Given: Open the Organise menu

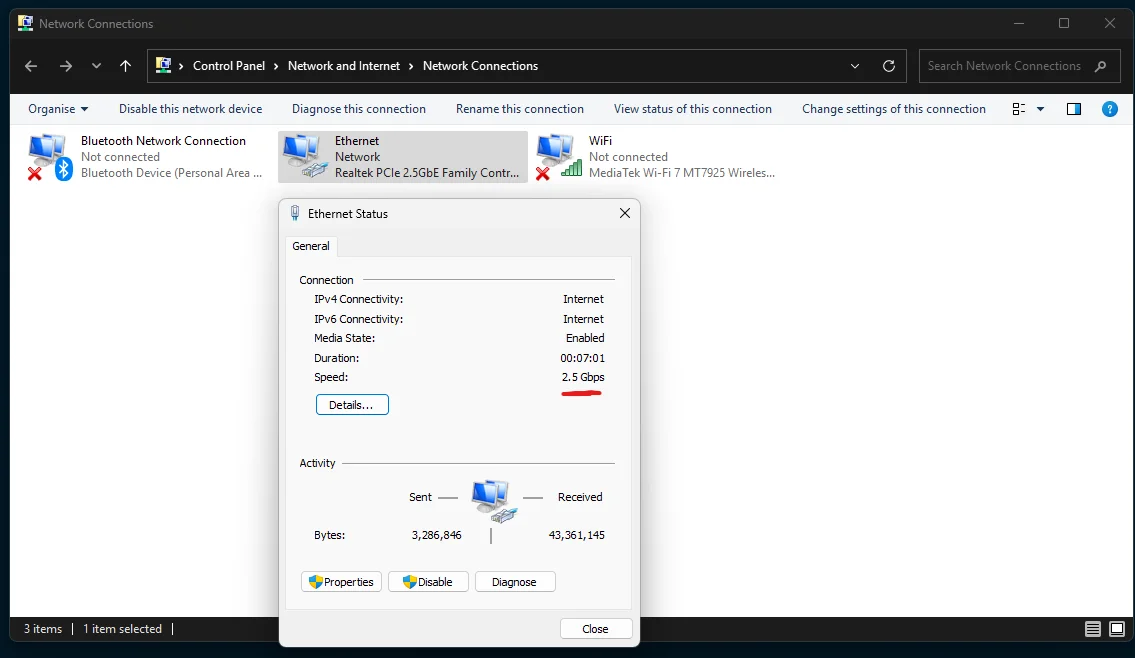Looking at the screenshot, I should pyautogui.click(x=58, y=109).
